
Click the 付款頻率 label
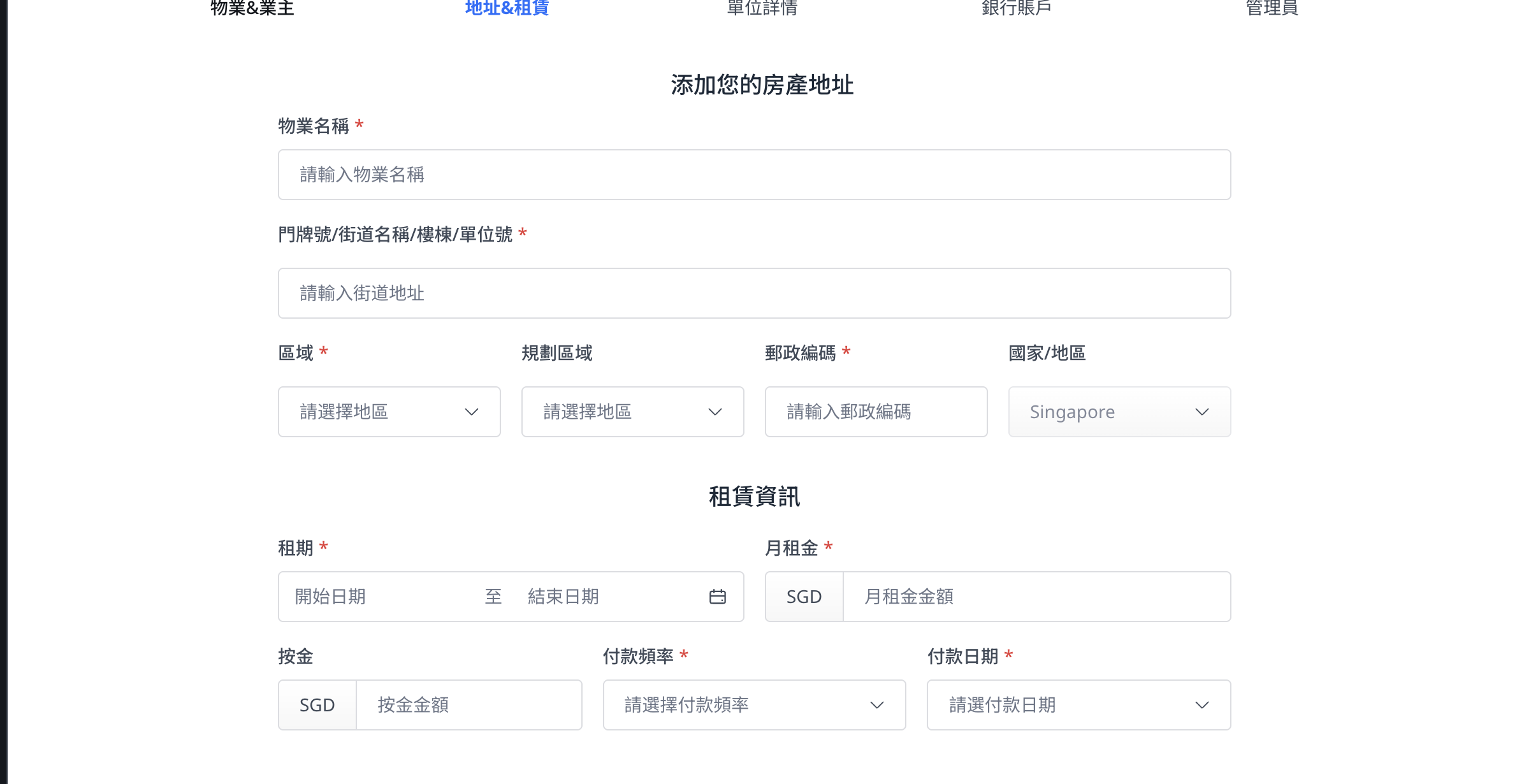[x=638, y=657]
